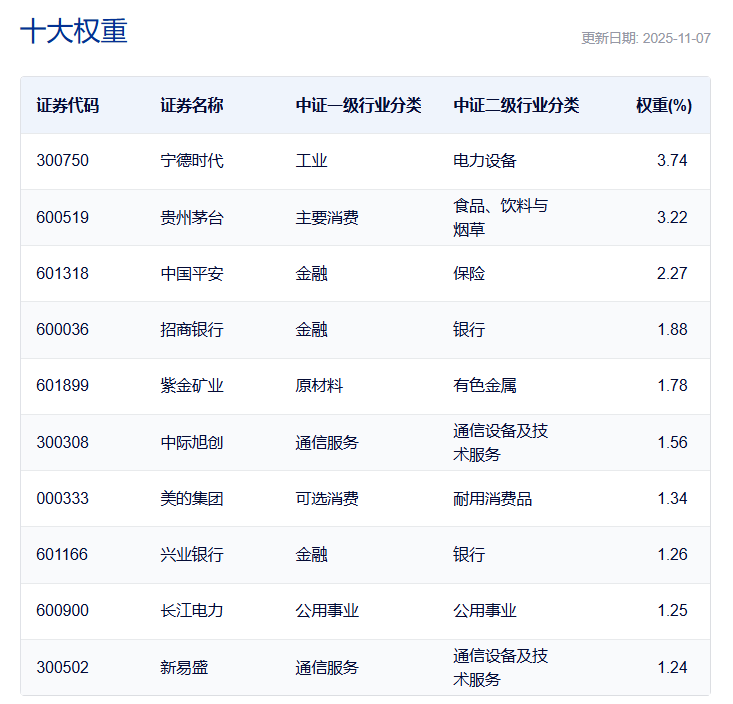Click the 原材料 category cell
The height and width of the screenshot is (704, 733).
pyautogui.click(x=319, y=386)
